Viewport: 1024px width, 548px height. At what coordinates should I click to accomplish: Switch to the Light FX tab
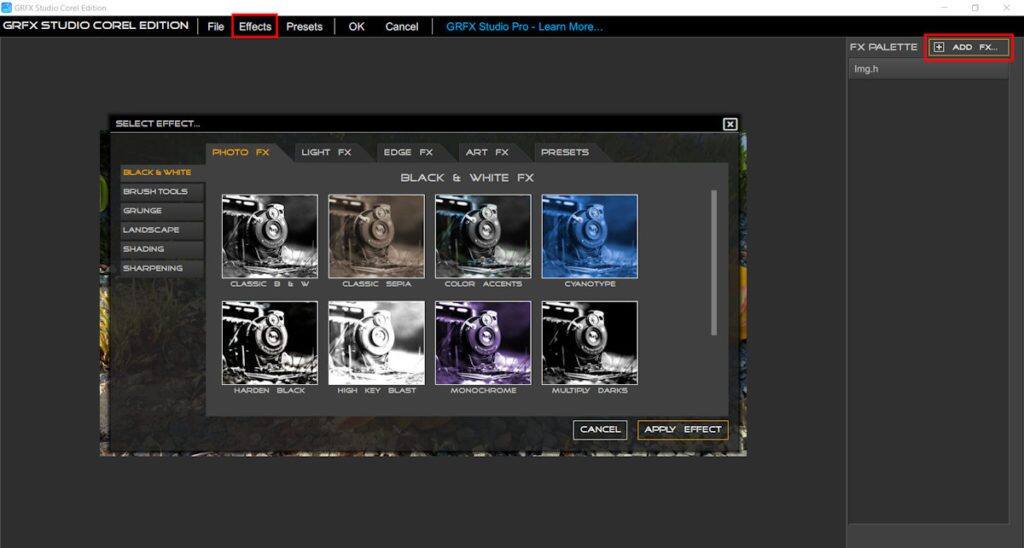click(326, 152)
